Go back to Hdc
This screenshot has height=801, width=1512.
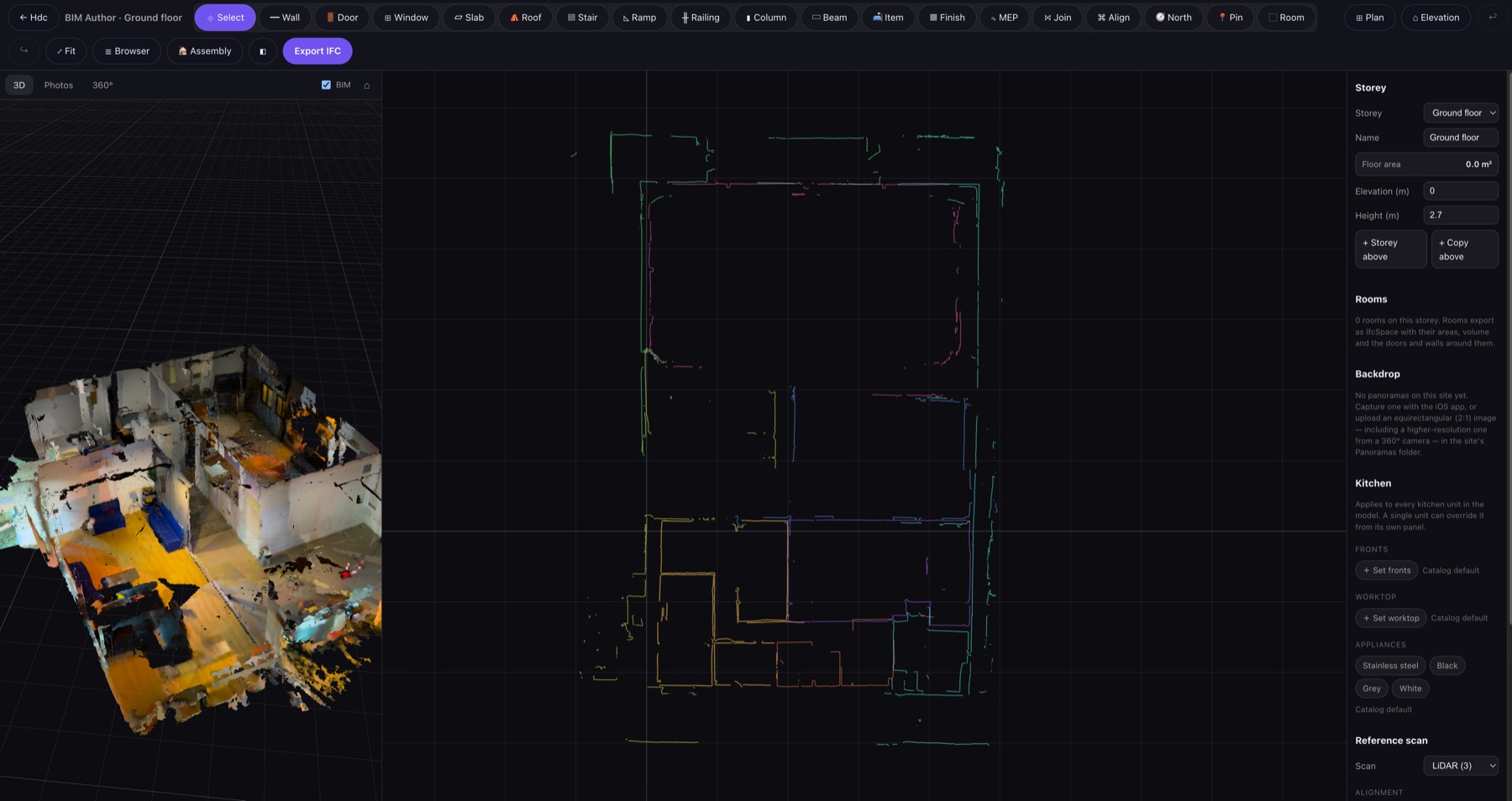(x=34, y=18)
